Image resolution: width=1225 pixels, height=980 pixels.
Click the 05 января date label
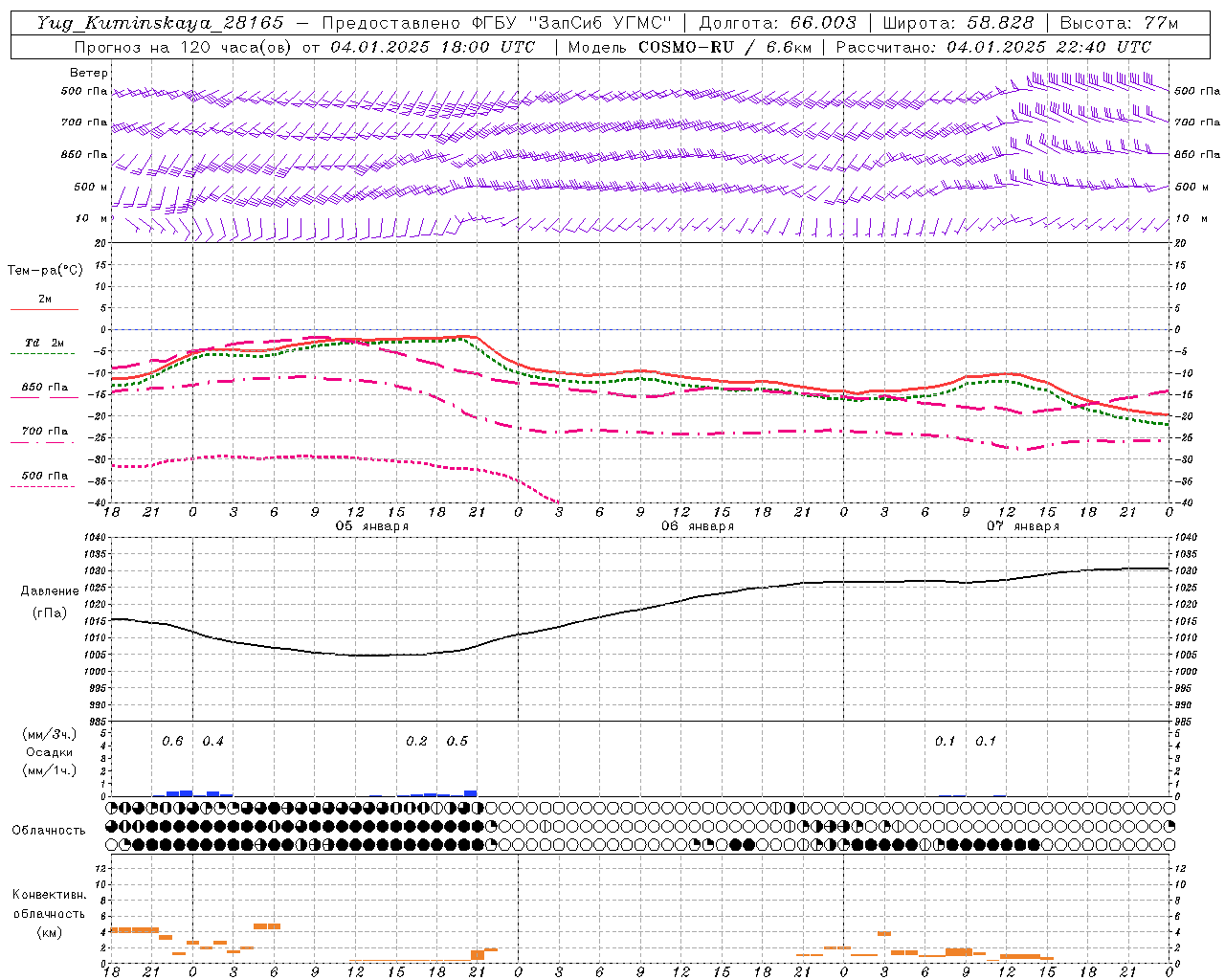pyautogui.click(x=371, y=526)
